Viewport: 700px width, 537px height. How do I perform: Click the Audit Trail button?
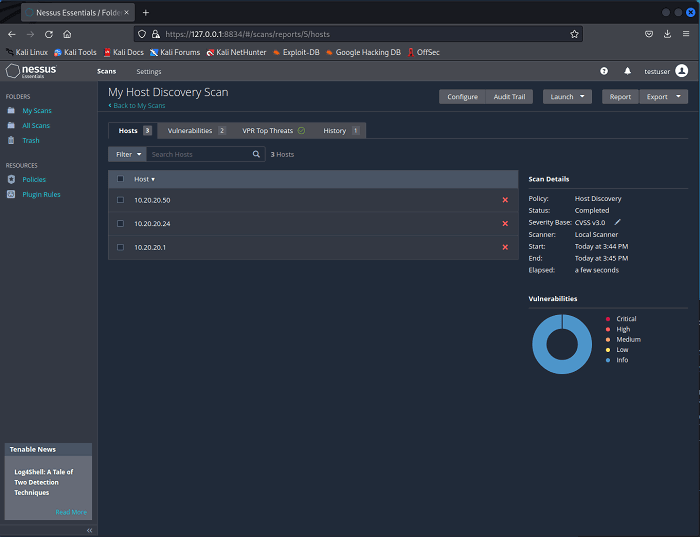(x=512, y=97)
